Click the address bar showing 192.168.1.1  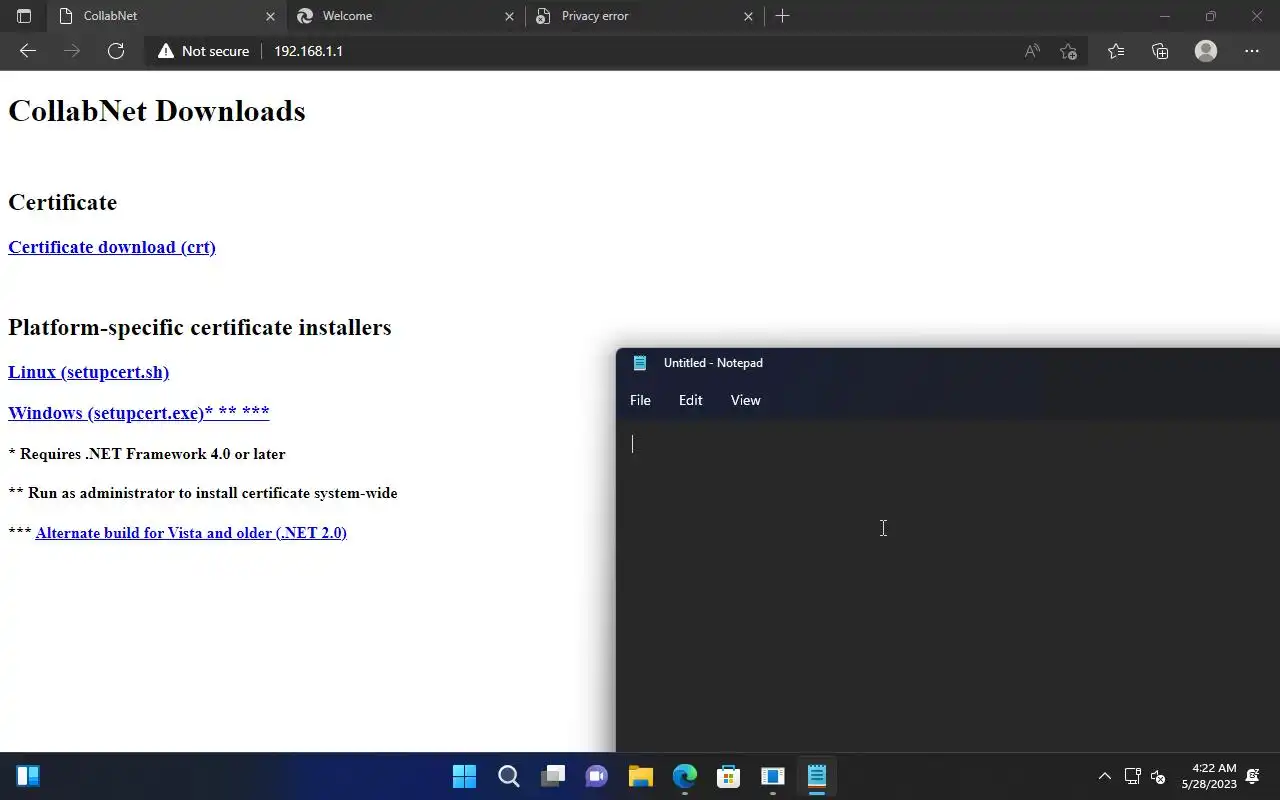pos(308,51)
